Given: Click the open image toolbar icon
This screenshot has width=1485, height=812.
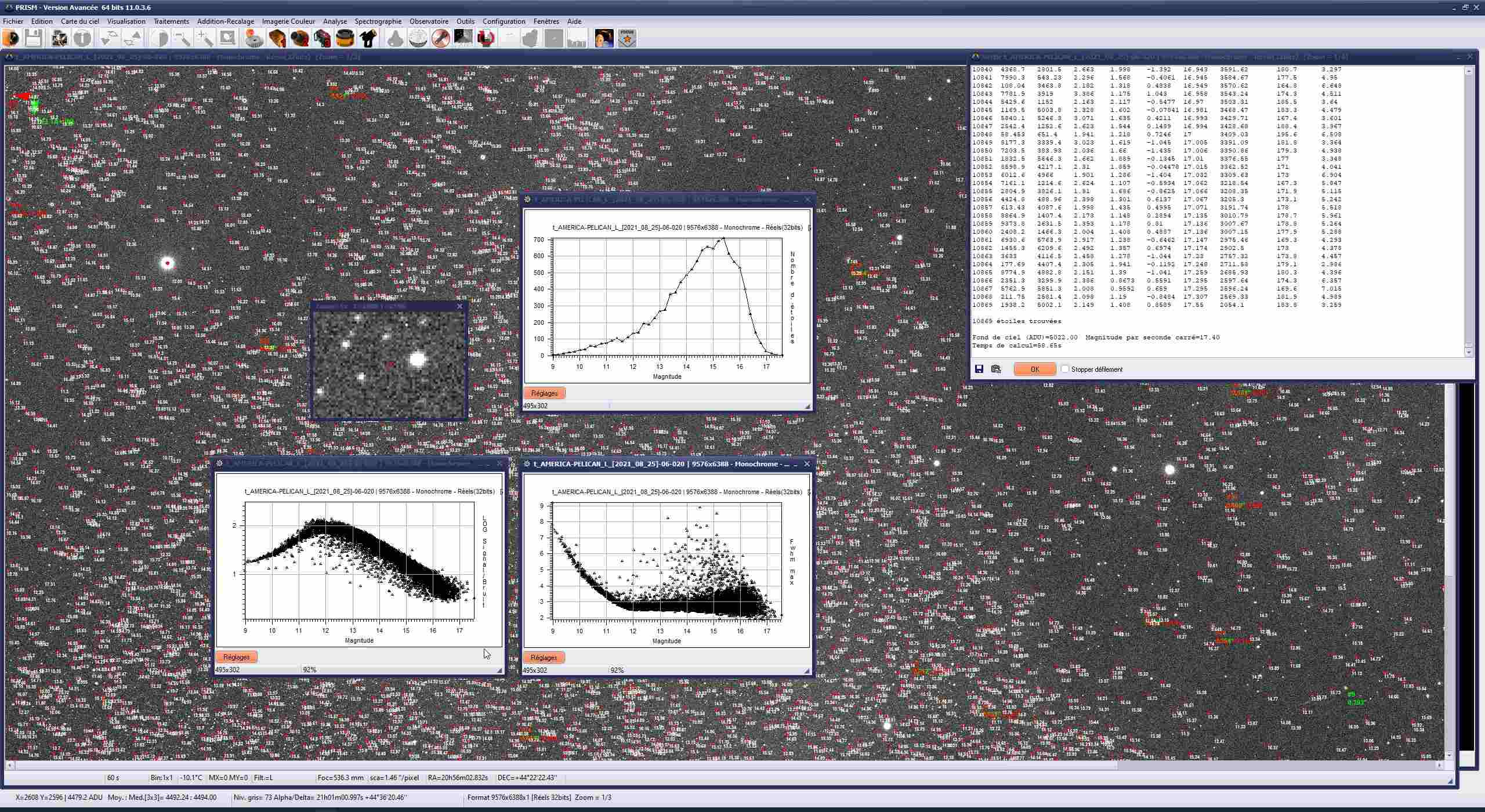Looking at the screenshot, I should (10, 38).
